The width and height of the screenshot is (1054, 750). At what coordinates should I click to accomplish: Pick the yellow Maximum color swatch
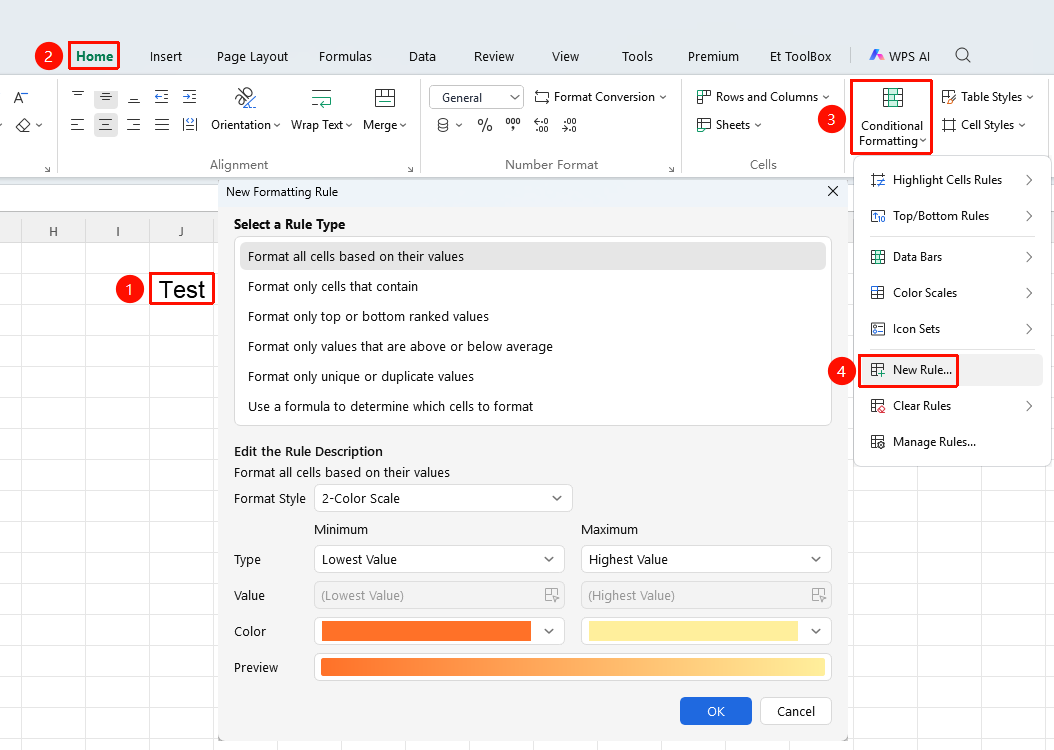pyautogui.click(x=693, y=631)
